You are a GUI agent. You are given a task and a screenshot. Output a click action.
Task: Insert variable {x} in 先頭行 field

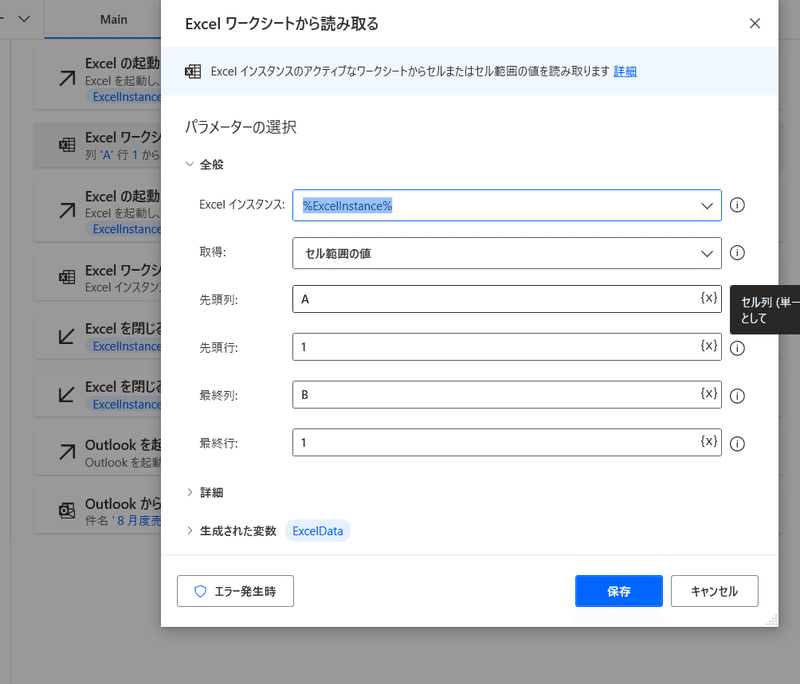(x=709, y=346)
